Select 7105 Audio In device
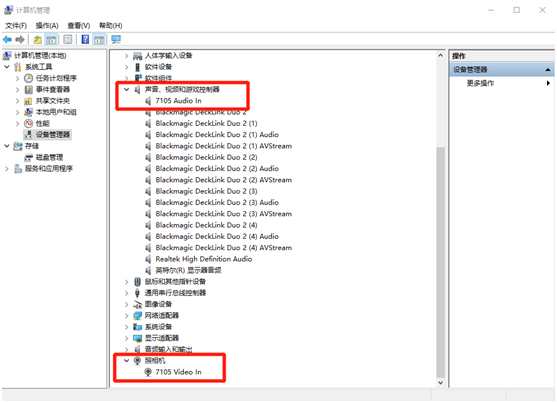 tap(178, 101)
